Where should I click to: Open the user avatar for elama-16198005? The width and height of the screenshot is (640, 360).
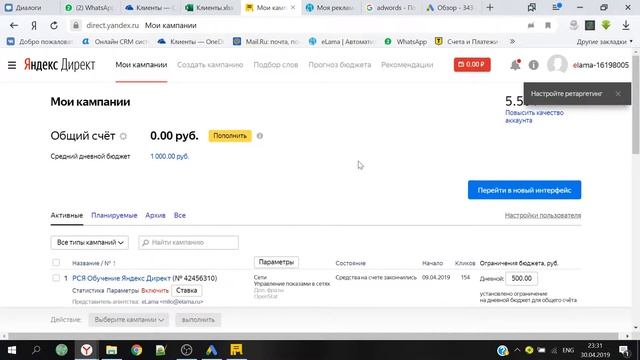point(557,64)
